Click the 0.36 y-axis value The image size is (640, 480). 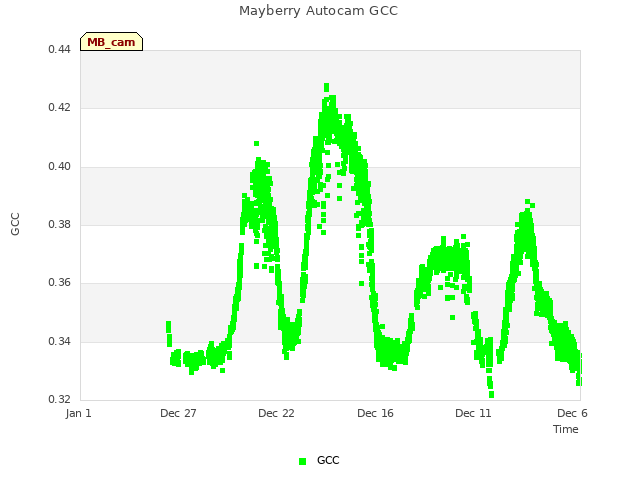click(60, 282)
